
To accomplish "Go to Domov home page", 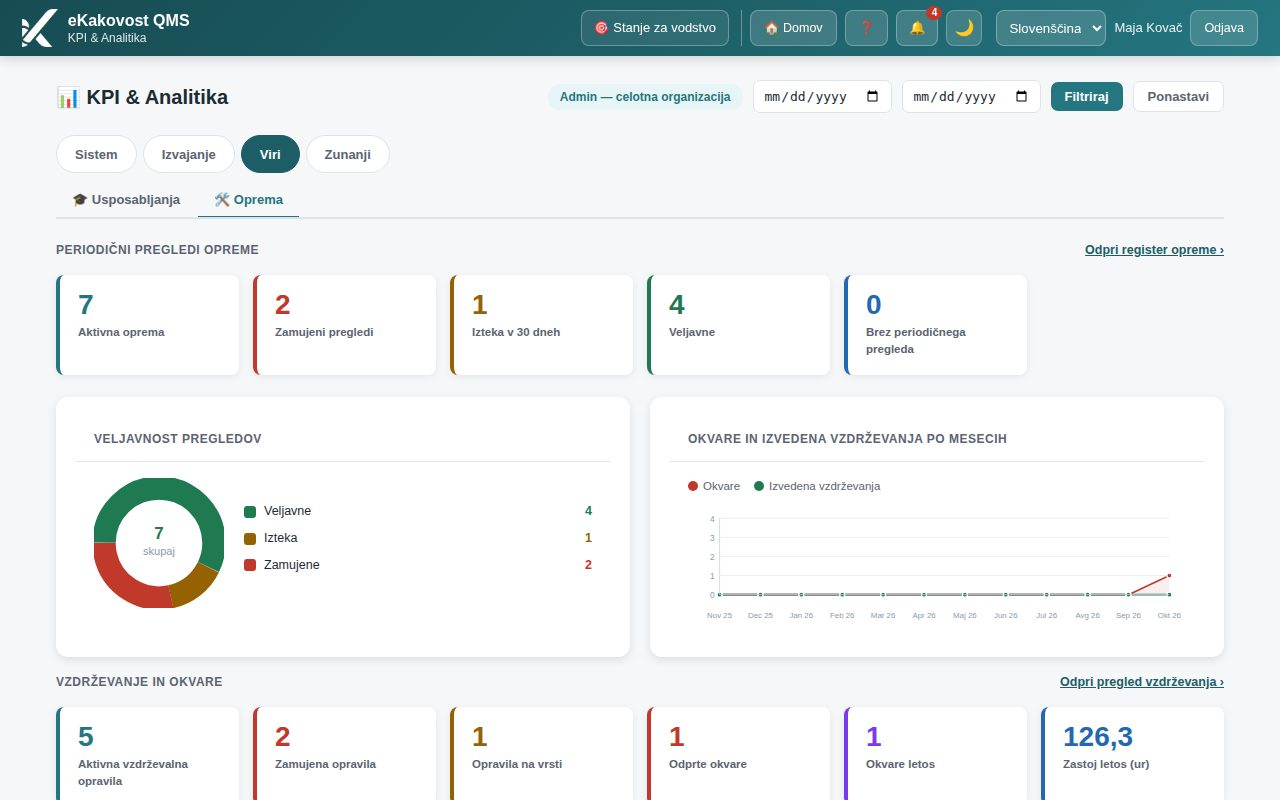I will (793, 28).
